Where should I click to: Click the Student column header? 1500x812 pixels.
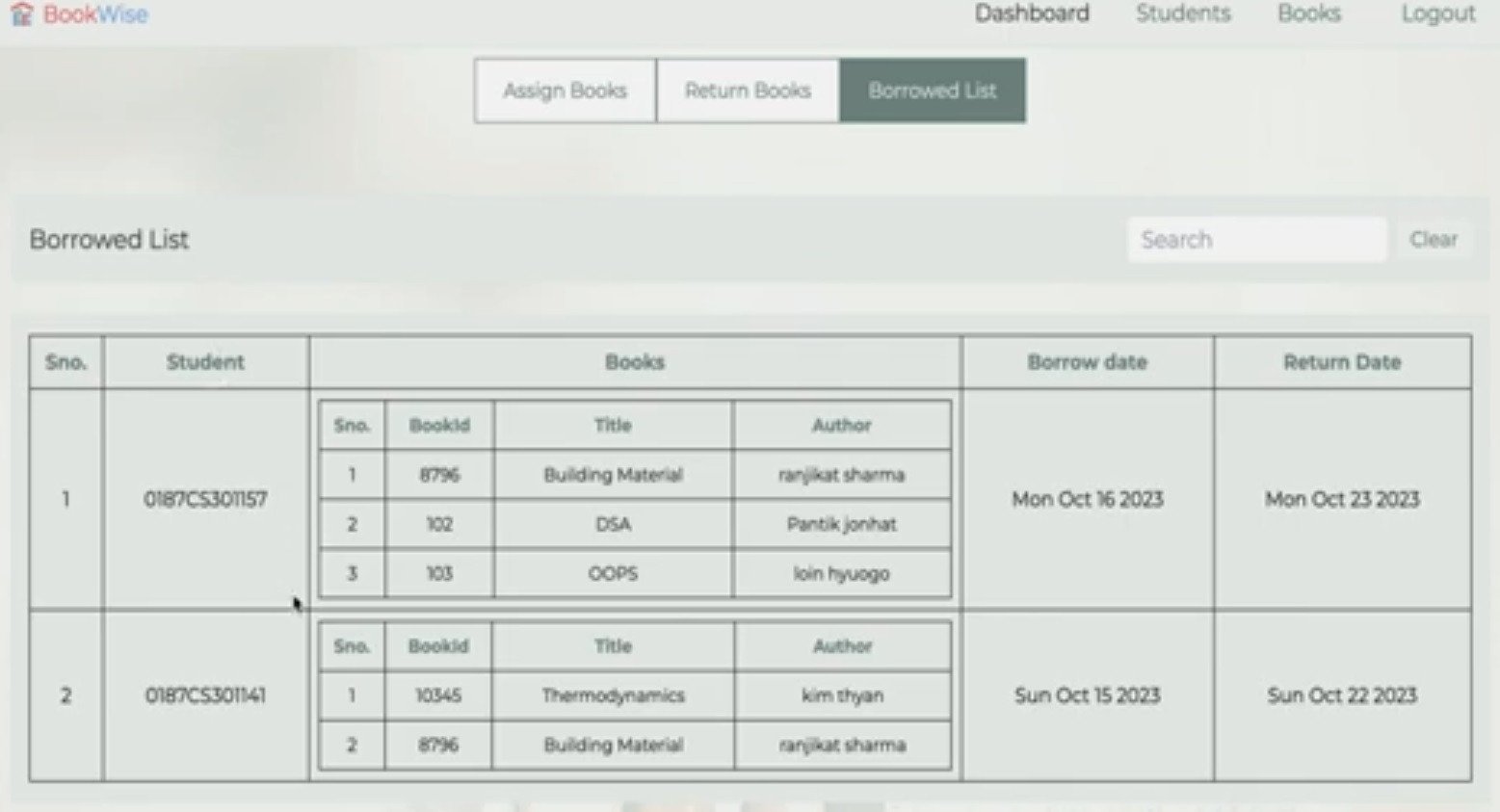(x=205, y=362)
